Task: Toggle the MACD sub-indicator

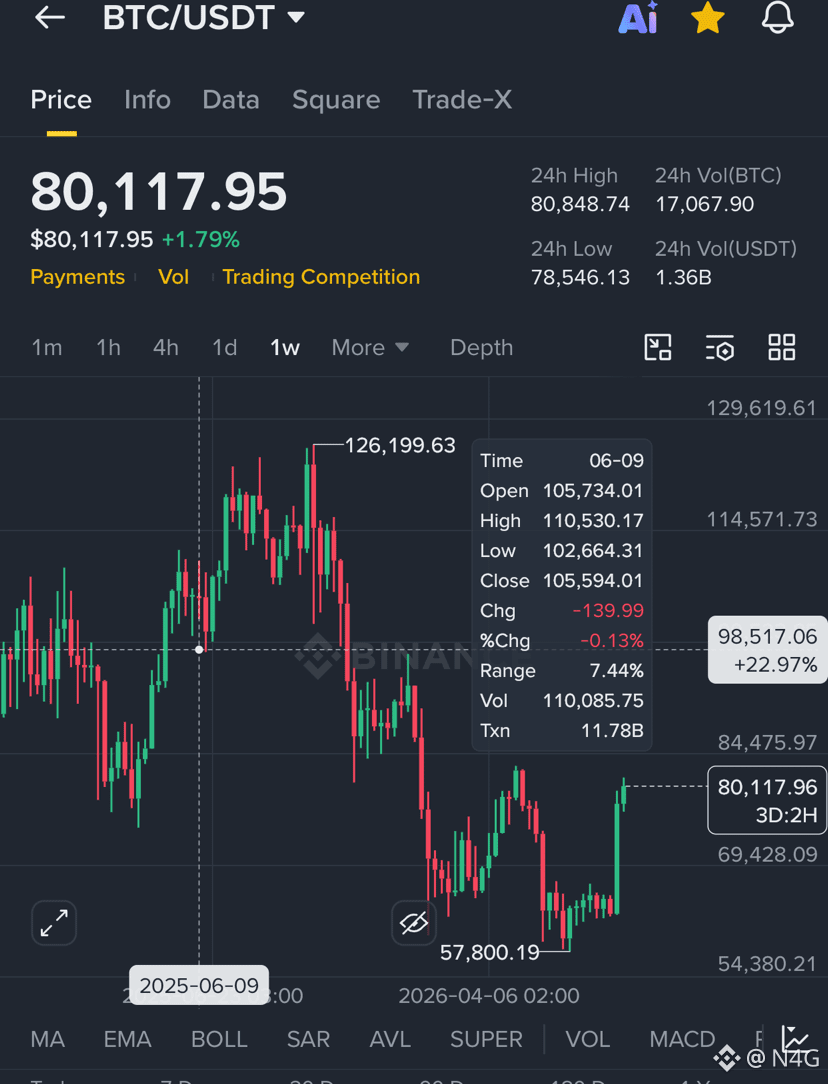Action: 682,1039
